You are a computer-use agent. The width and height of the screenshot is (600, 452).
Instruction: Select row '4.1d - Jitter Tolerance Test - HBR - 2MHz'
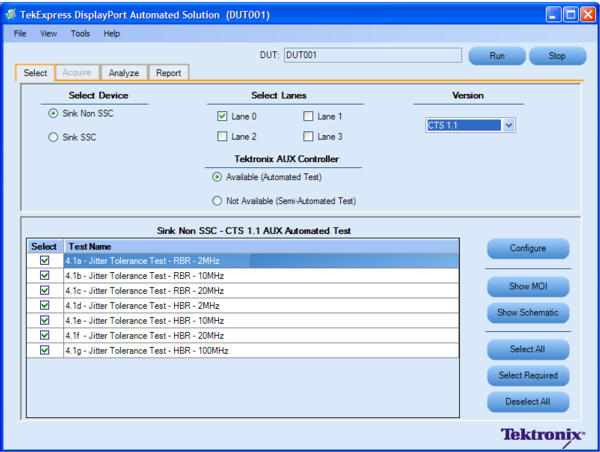click(x=261, y=305)
